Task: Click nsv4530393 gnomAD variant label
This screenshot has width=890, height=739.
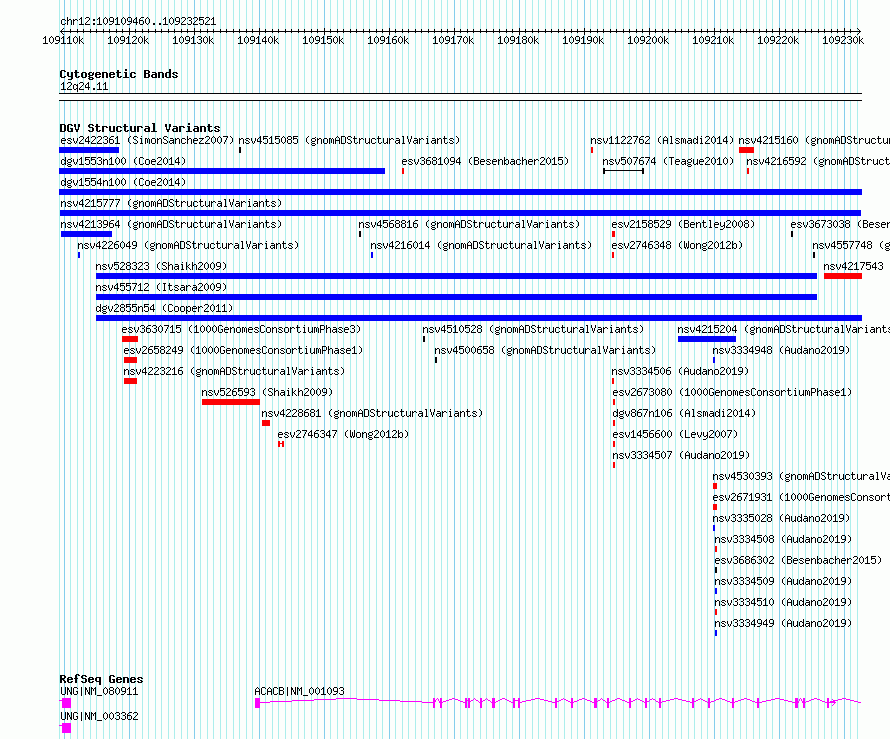Action: coord(801,476)
